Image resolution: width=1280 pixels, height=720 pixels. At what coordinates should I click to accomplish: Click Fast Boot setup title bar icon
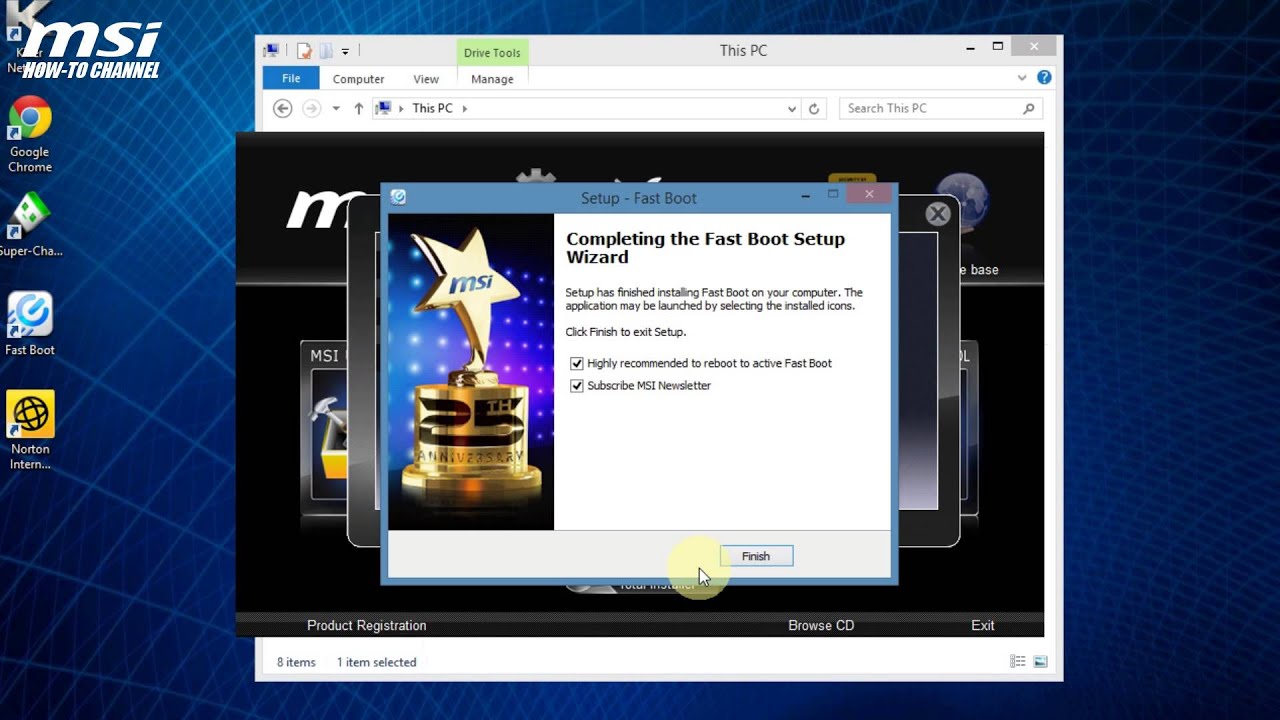pos(398,197)
